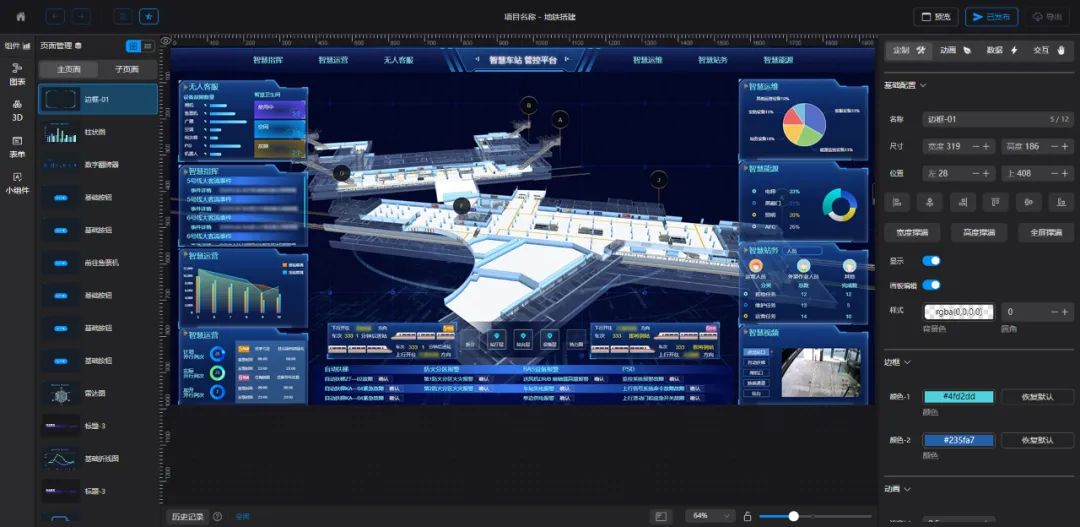The width and height of the screenshot is (1080, 527).
Task: Click the 预览 preview button
Action: click(936, 17)
